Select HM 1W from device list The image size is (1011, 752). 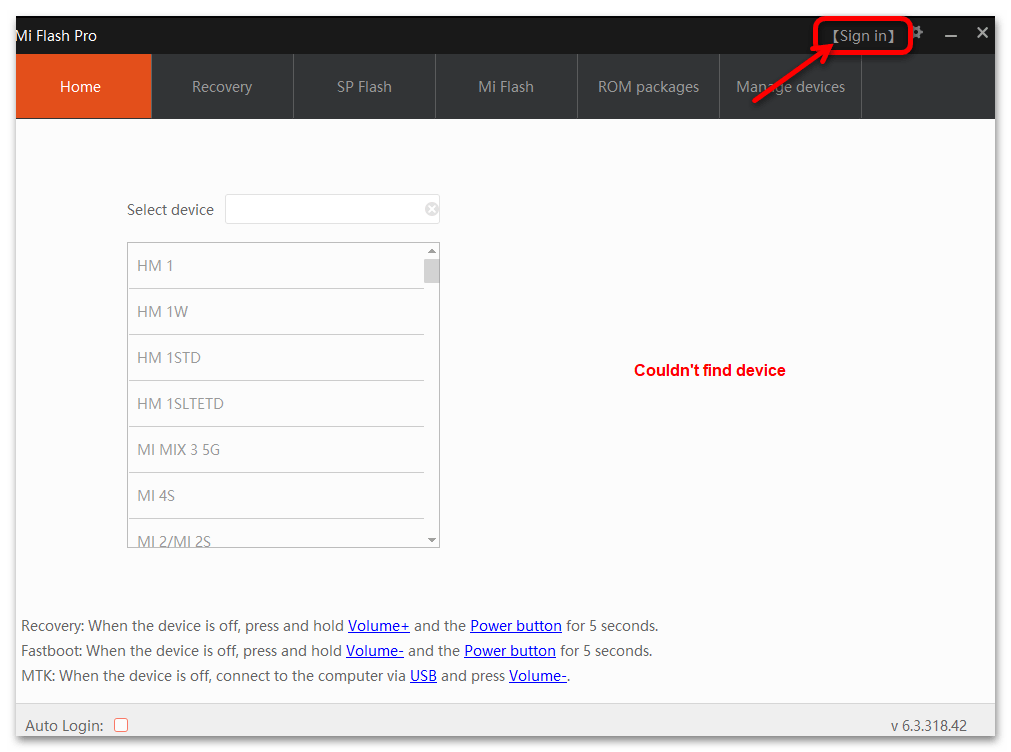[276, 312]
